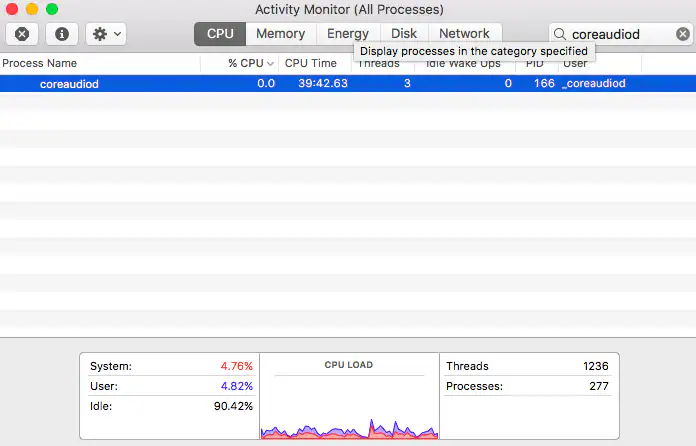Sort by CPU Time column header
The width and height of the screenshot is (696, 446).
[311, 63]
